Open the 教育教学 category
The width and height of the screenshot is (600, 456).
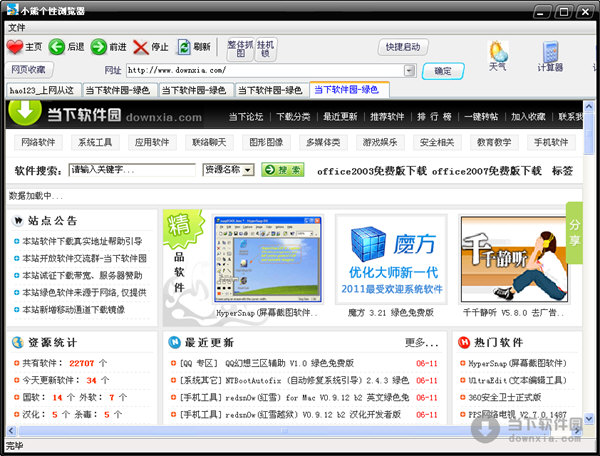[x=494, y=142]
